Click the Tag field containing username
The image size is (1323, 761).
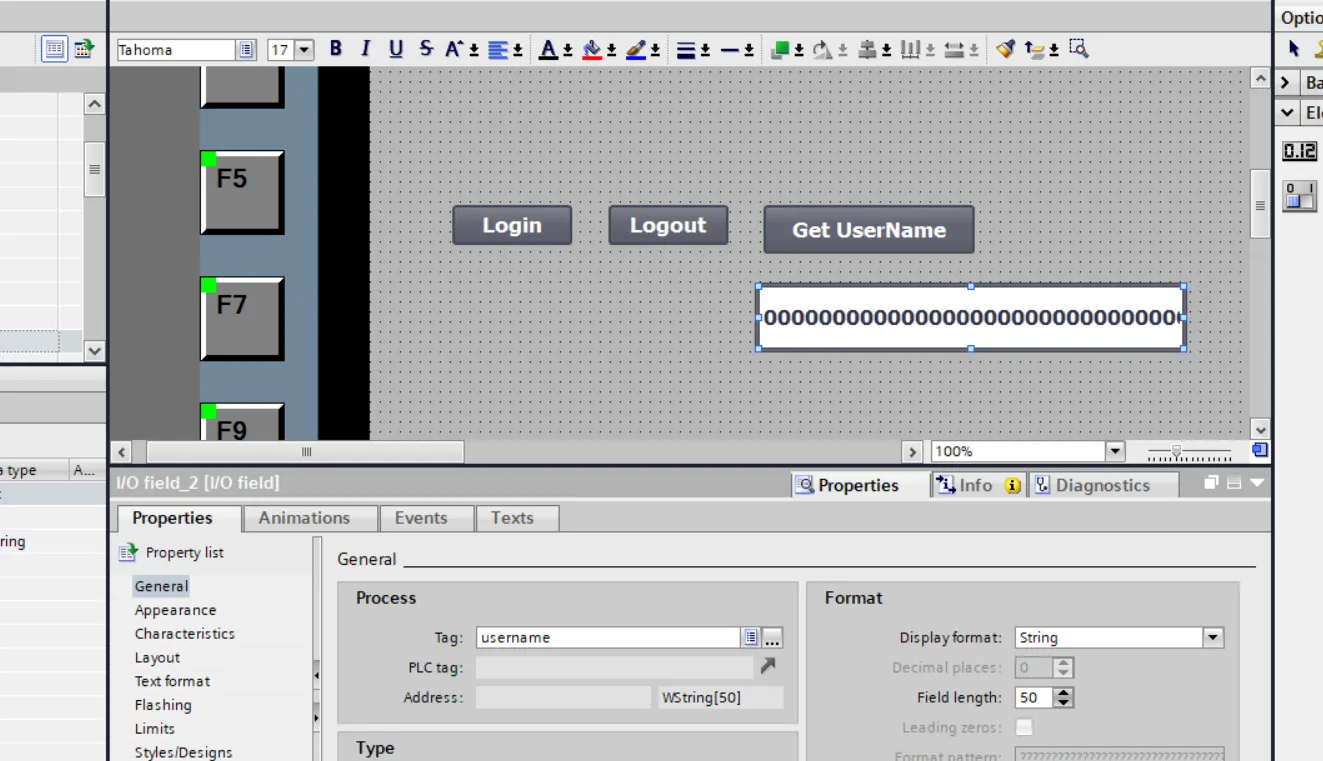point(607,638)
